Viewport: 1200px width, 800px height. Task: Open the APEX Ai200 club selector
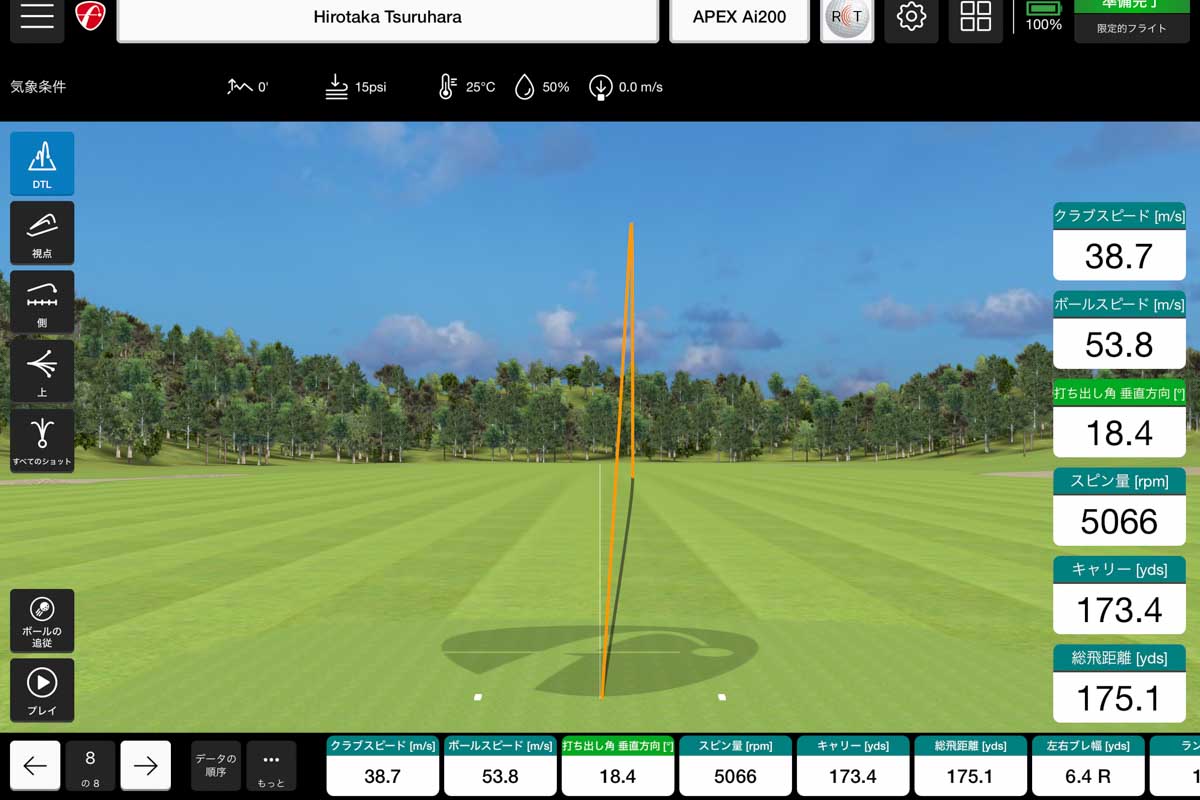(739, 19)
